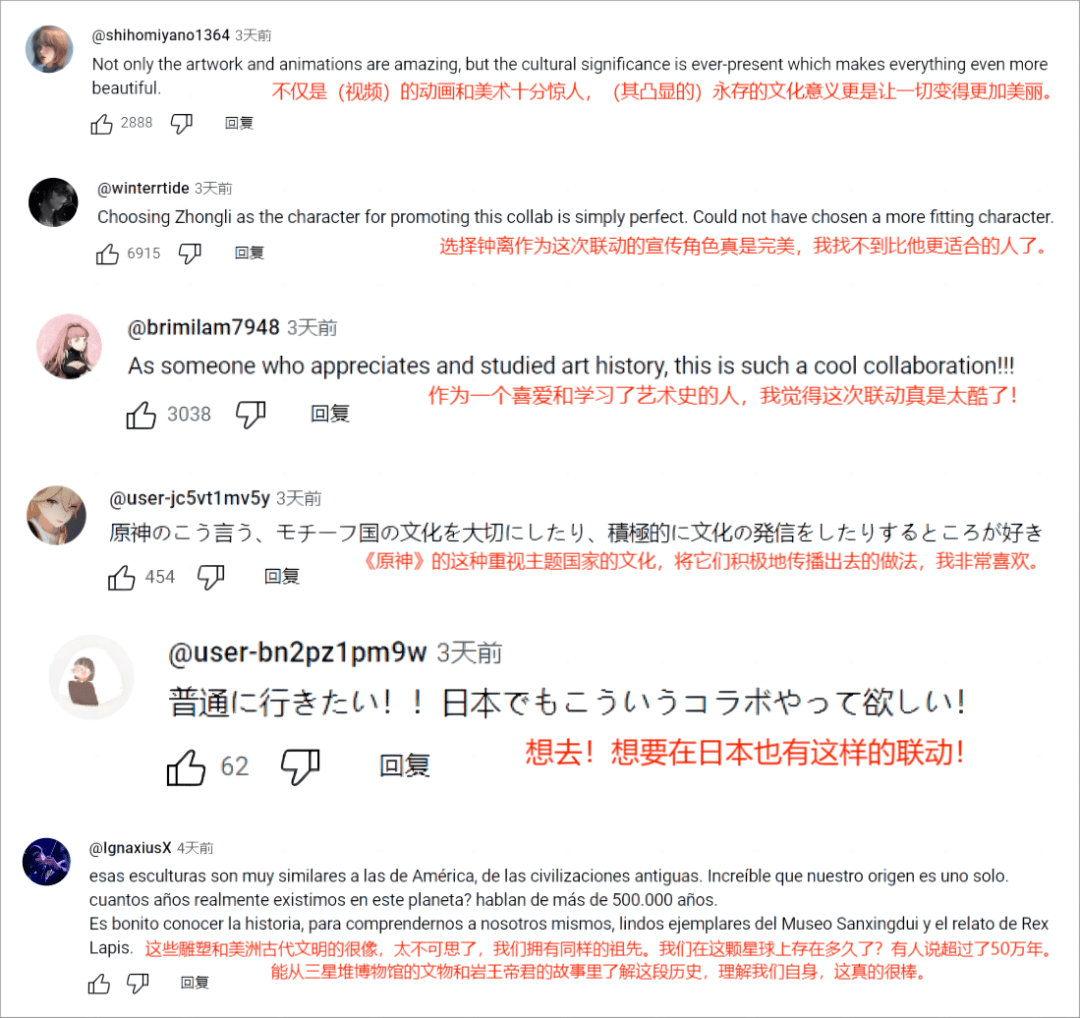Reply to @IgnaxiusX's comment
1080x1018 pixels.
pyautogui.click(x=194, y=983)
